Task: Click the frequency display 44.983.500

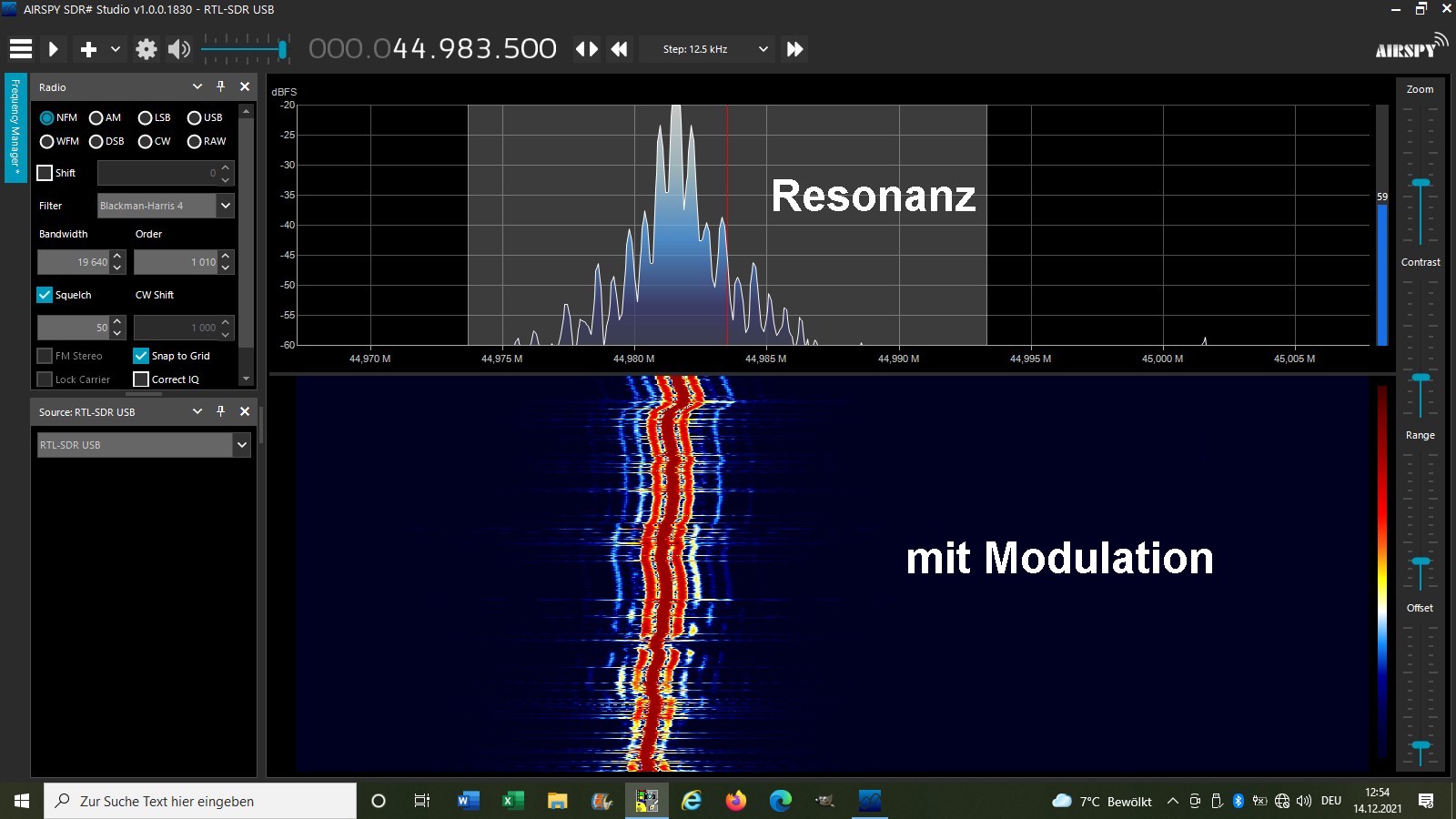Action: [432, 49]
